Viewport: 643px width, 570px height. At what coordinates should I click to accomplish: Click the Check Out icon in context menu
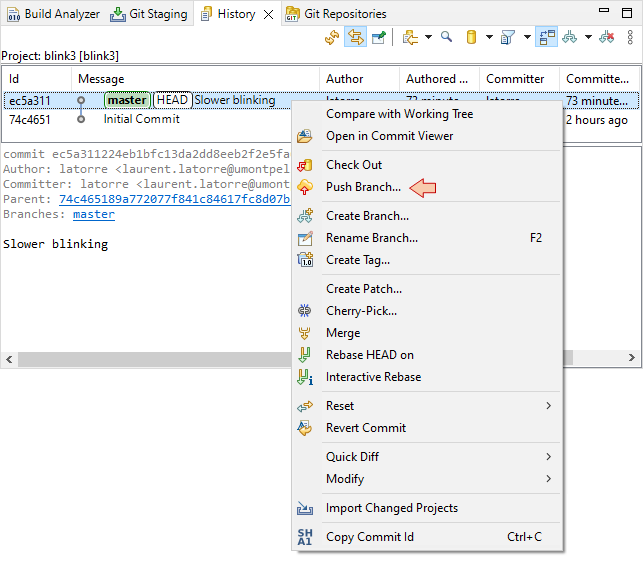tap(306, 165)
